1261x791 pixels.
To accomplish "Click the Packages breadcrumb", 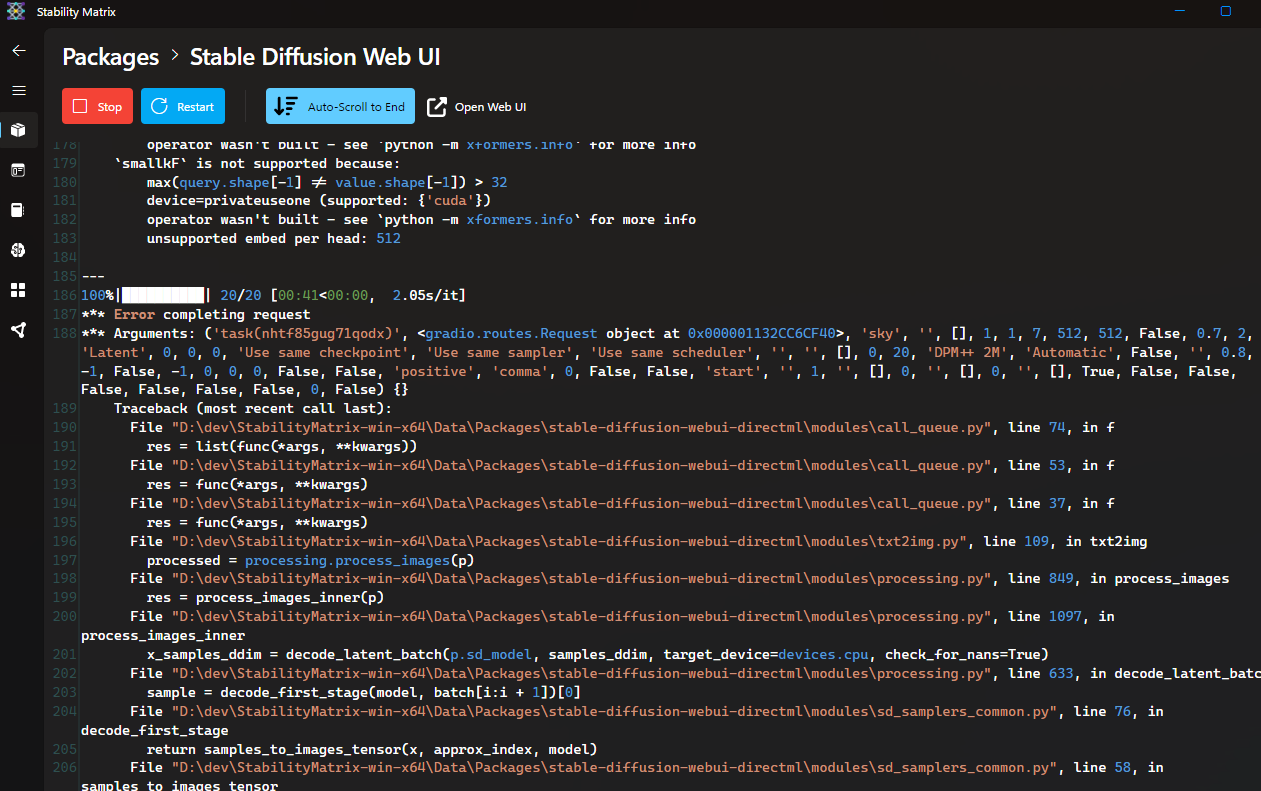I will [x=111, y=57].
